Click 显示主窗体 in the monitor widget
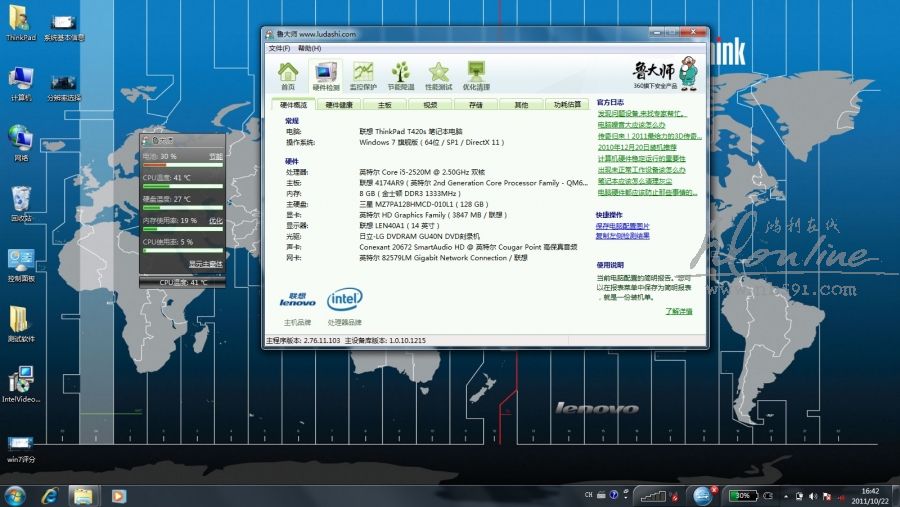900x507 pixels. point(205,264)
